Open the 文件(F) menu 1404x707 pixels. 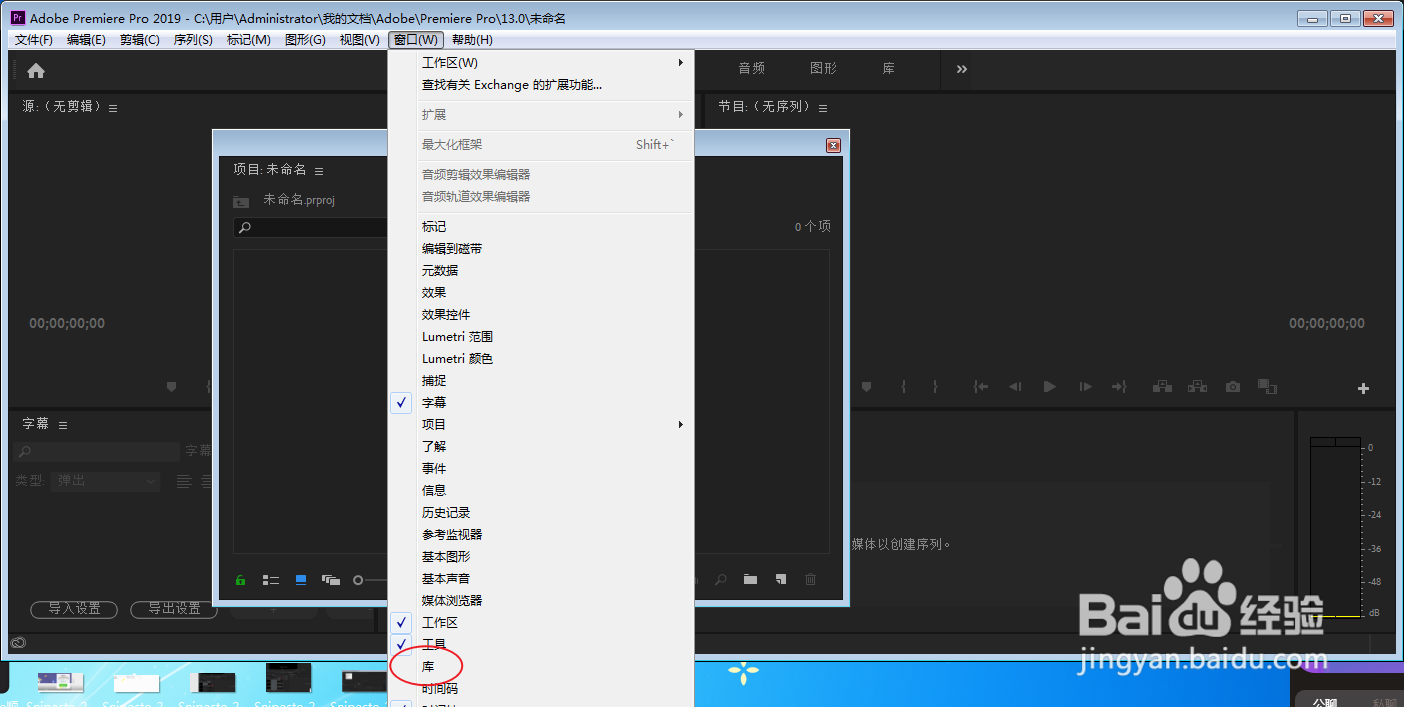click(x=34, y=40)
